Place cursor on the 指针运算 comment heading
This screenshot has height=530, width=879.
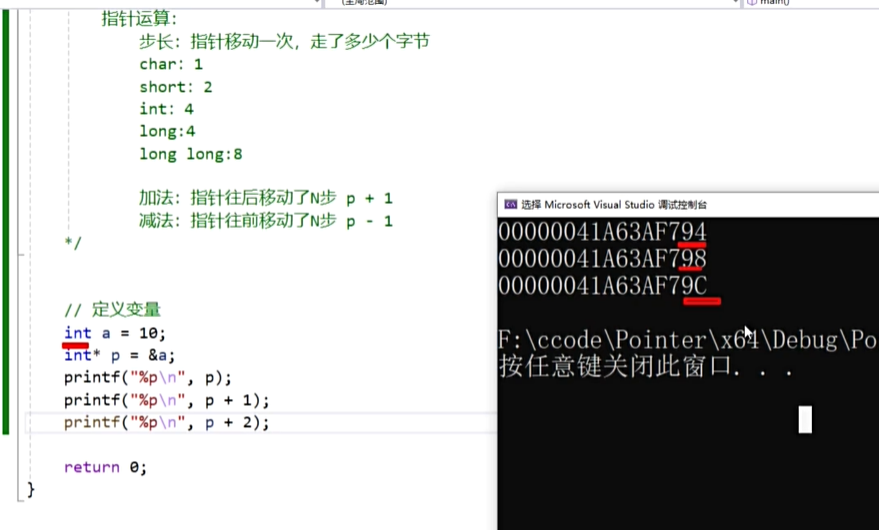click(139, 19)
